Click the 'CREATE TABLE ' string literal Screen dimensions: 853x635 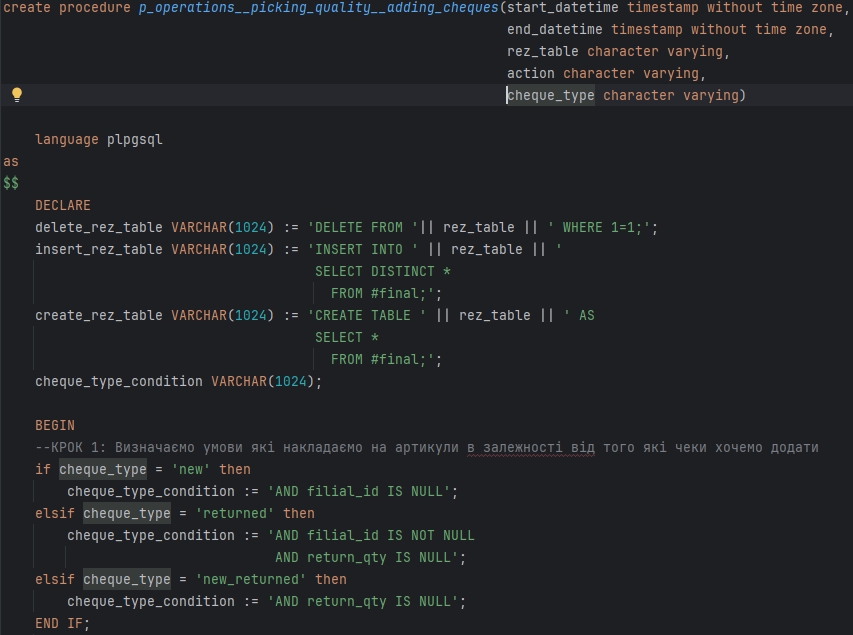tap(367, 315)
